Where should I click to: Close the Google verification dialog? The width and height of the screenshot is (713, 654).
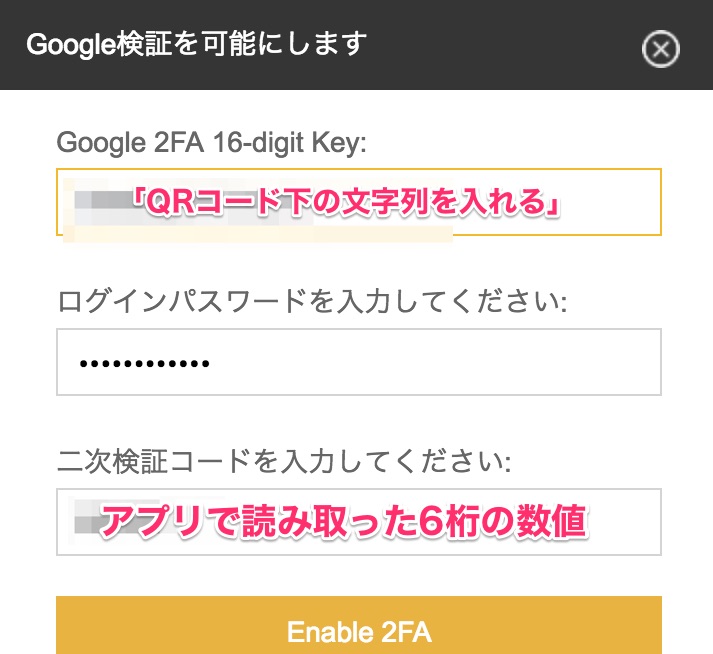[x=660, y=49]
